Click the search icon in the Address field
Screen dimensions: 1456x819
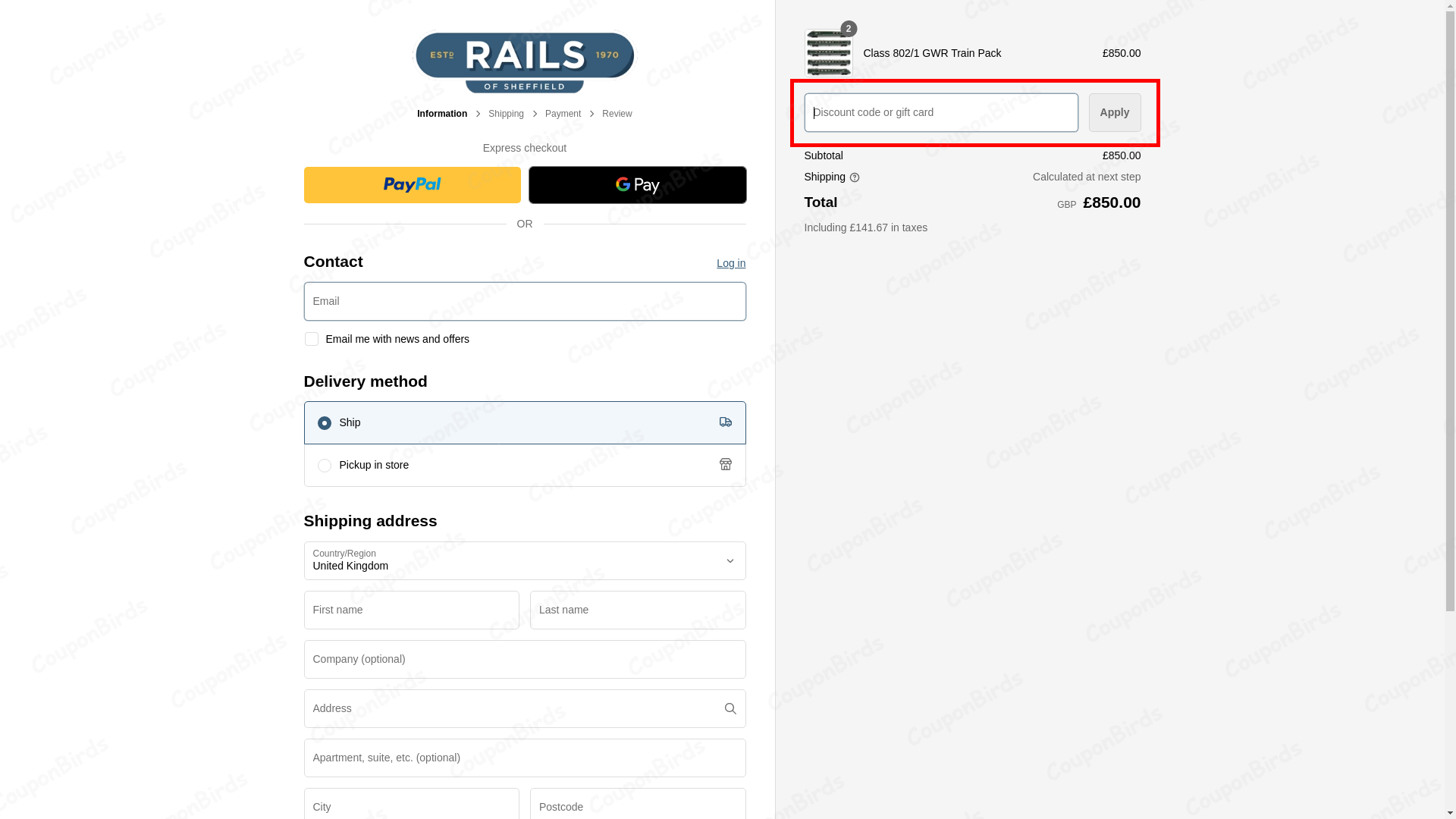click(x=730, y=708)
